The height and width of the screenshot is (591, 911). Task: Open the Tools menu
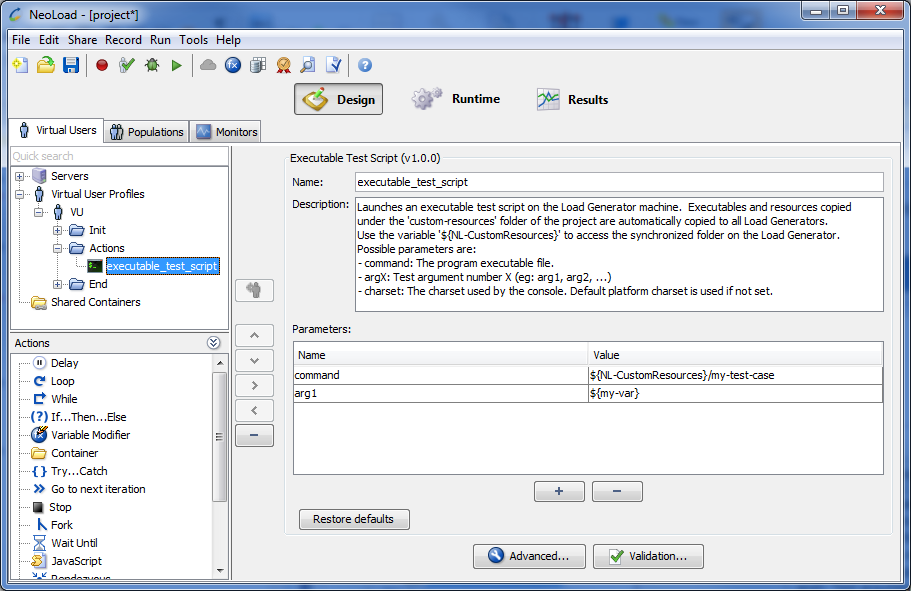193,40
